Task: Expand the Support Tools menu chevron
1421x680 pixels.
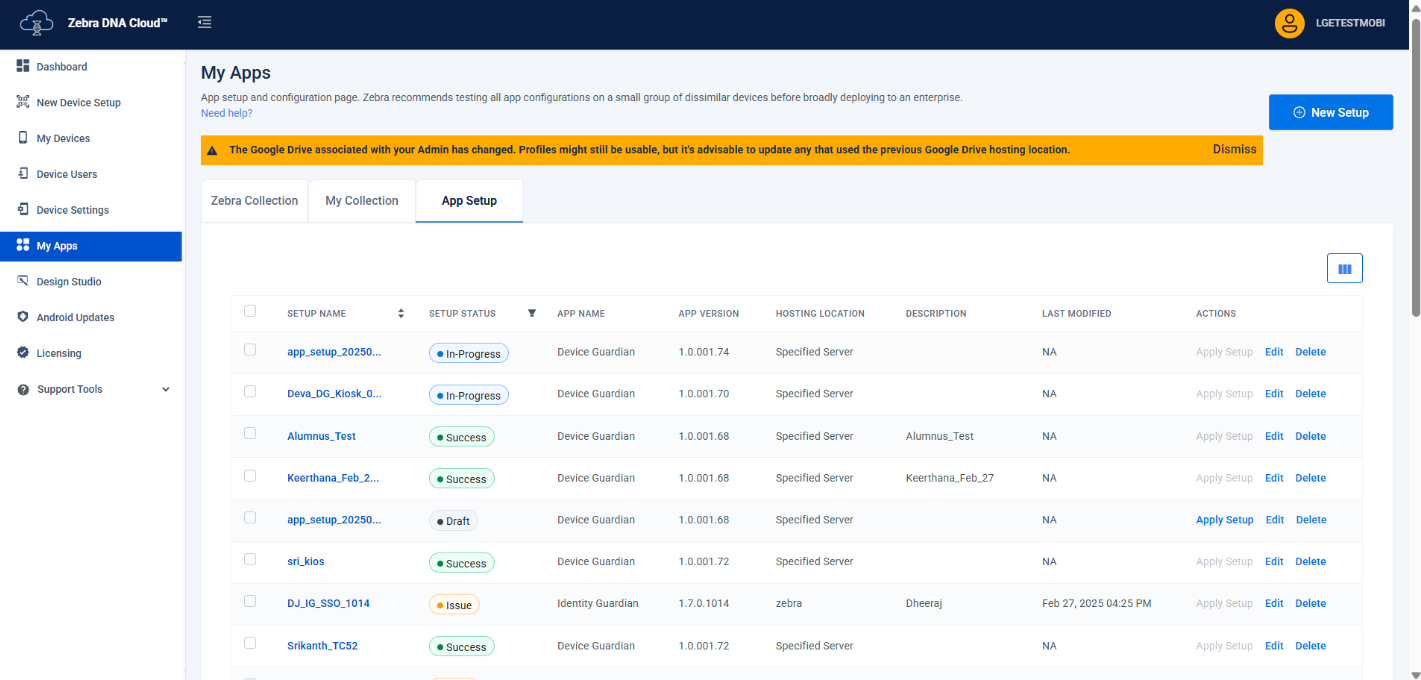Action: (166, 389)
